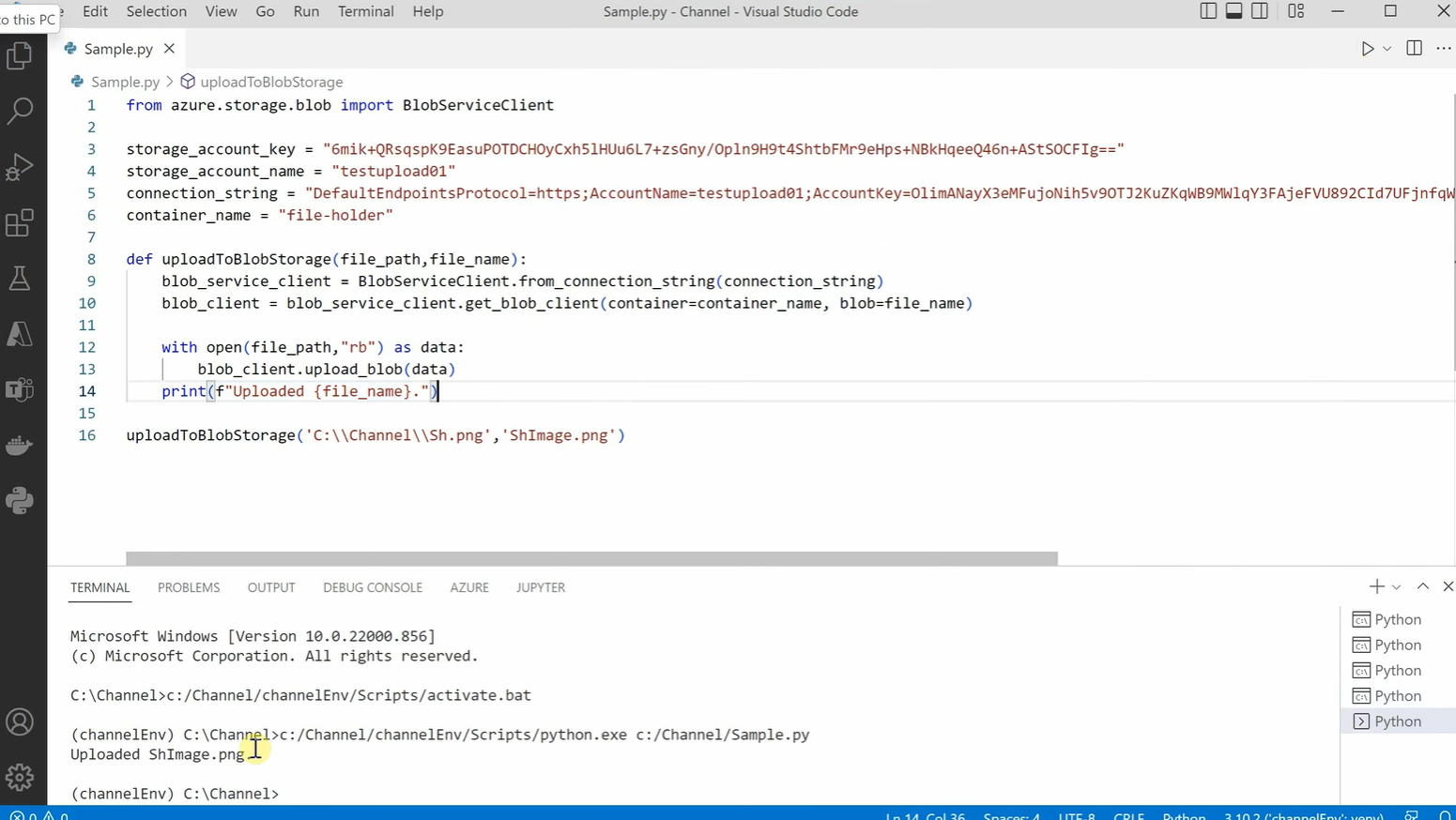Open the Run and Debug view
Screen dimensions: 1456x820
[x=20, y=167]
